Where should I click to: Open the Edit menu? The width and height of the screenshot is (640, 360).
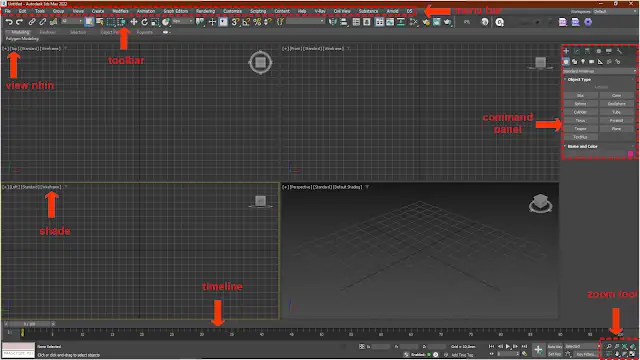[22, 11]
